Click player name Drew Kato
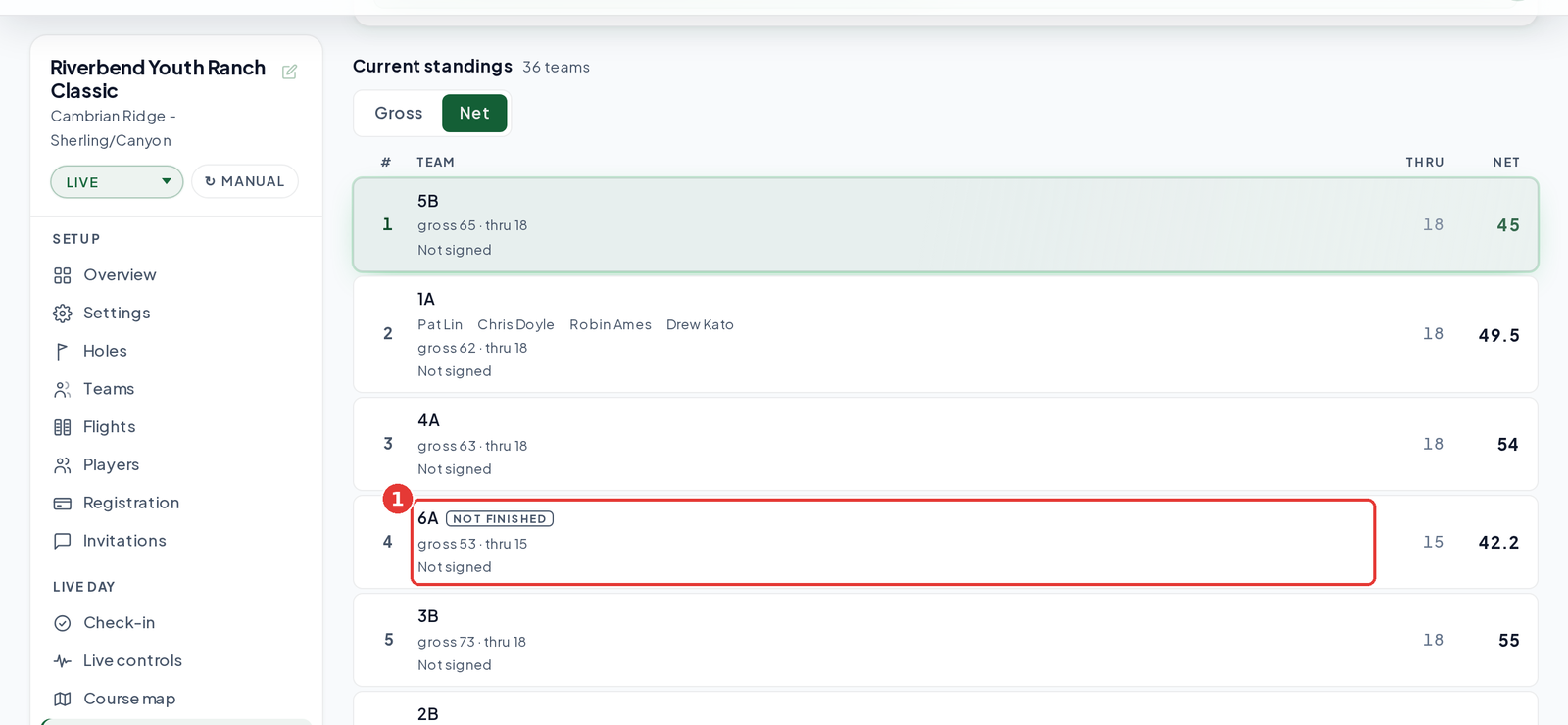 point(700,324)
